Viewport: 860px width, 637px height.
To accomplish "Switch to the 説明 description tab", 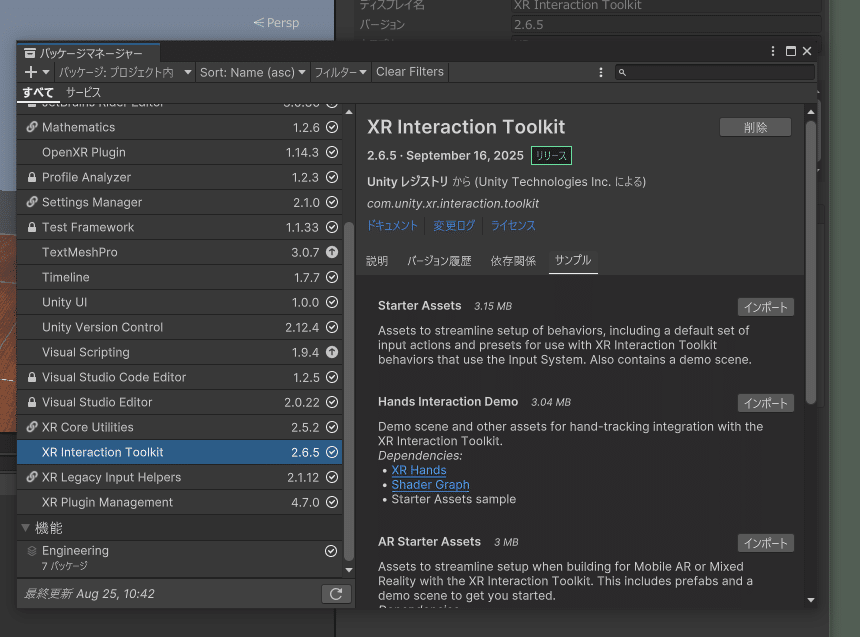I will click(x=377, y=261).
